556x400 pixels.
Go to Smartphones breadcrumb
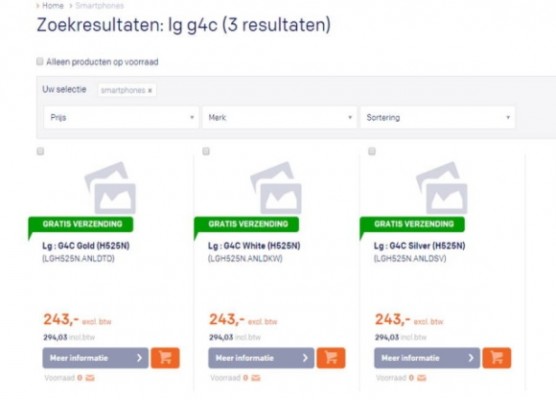click(100, 5)
